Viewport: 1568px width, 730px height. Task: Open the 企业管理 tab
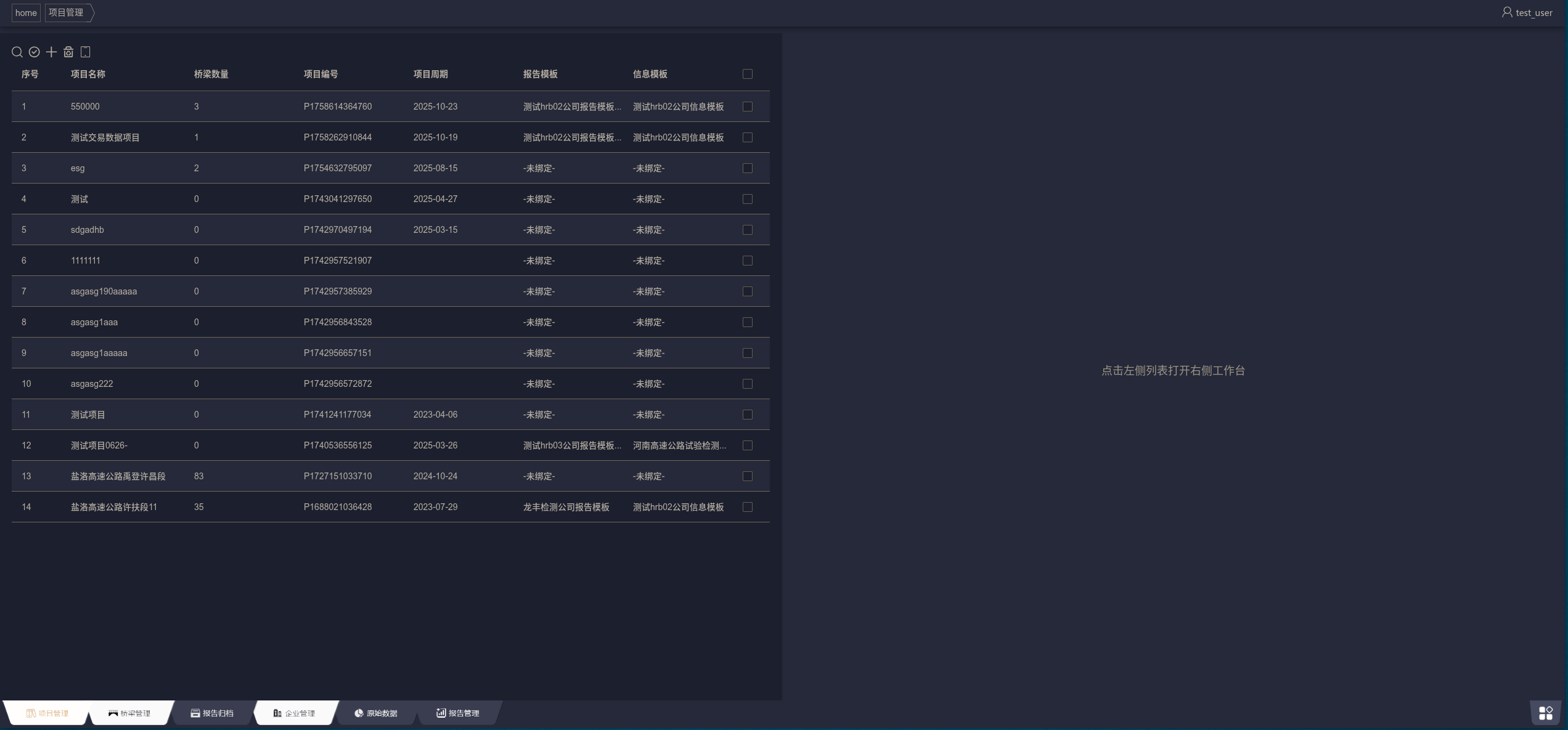point(294,713)
